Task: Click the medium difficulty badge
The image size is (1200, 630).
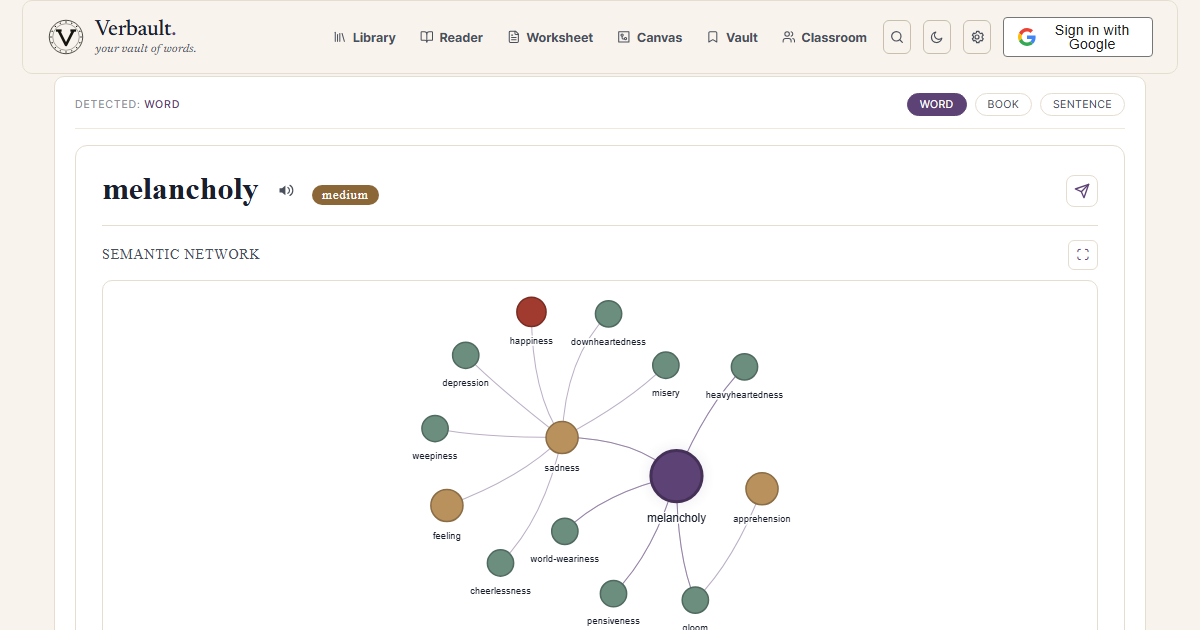Action: click(x=345, y=195)
